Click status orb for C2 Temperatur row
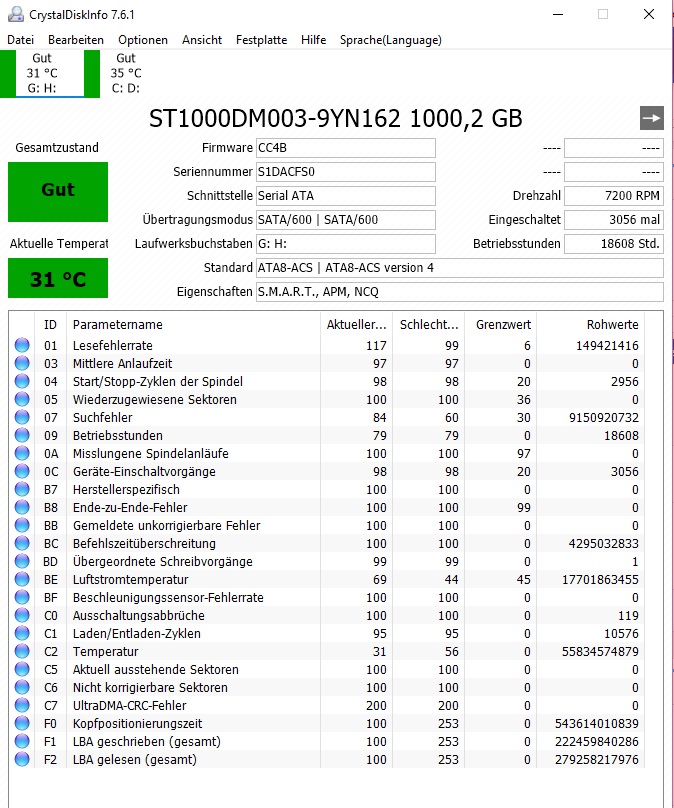This screenshot has width=674, height=808. 22,651
